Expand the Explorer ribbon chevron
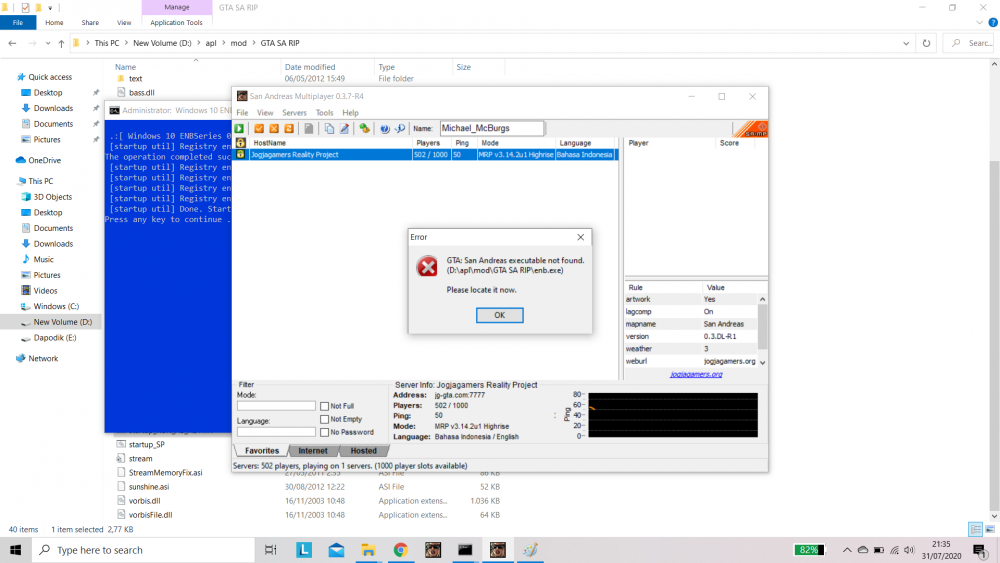Image resolution: width=1000 pixels, height=563 pixels. point(979,22)
